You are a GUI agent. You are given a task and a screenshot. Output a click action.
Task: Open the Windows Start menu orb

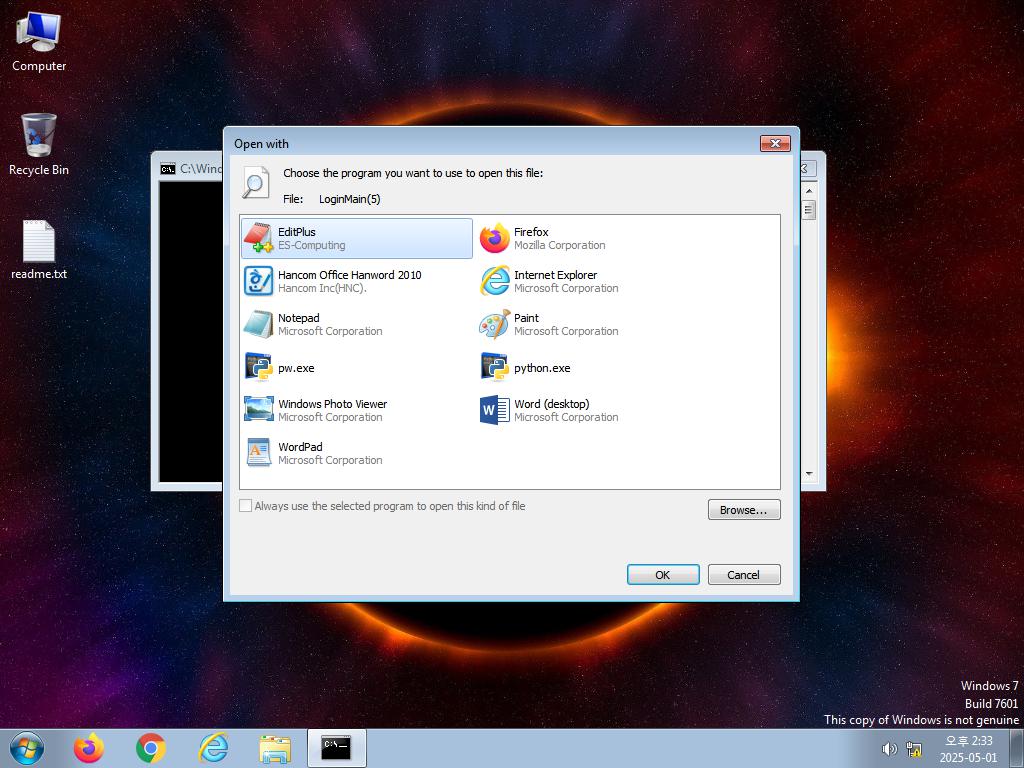tap(27, 748)
